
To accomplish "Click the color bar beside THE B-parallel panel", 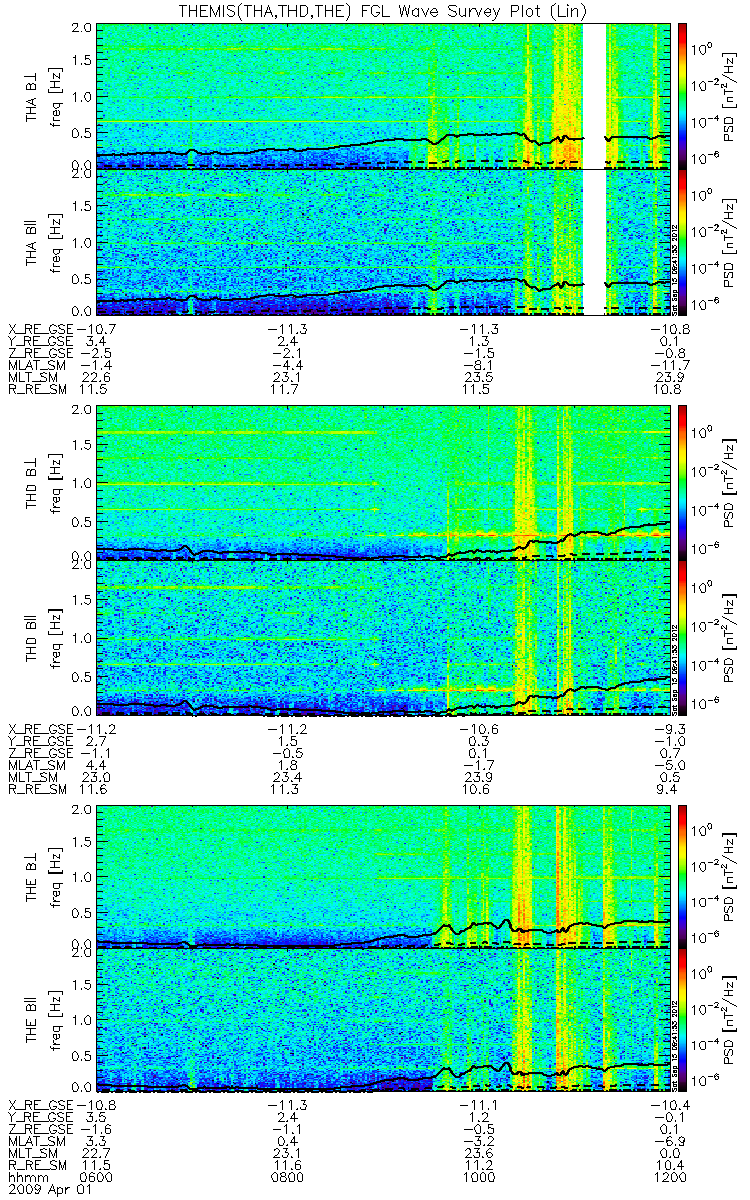I will pyautogui.click(x=683, y=1019).
